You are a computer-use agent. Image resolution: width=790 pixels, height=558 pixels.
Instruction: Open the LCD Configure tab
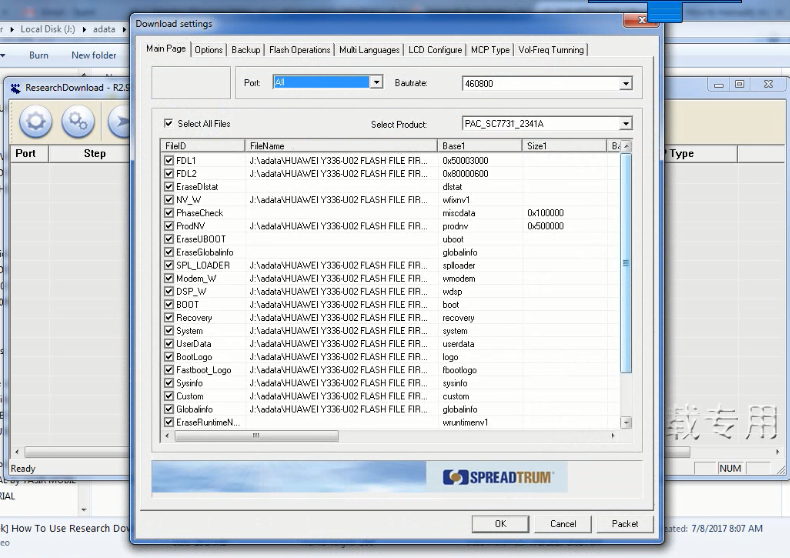click(x=435, y=50)
